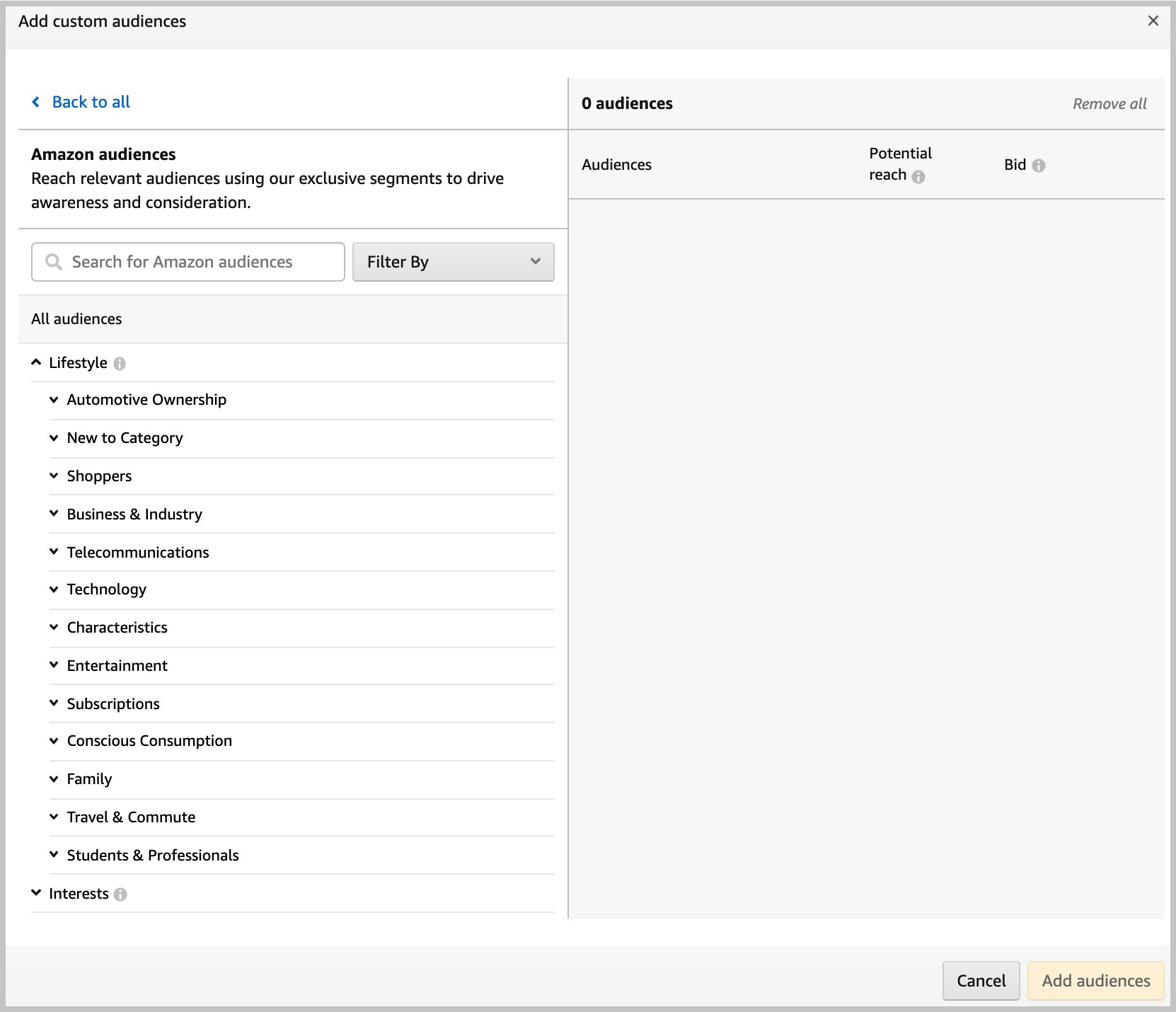
Task: Click Remove all audiences link
Action: pyautogui.click(x=1109, y=104)
